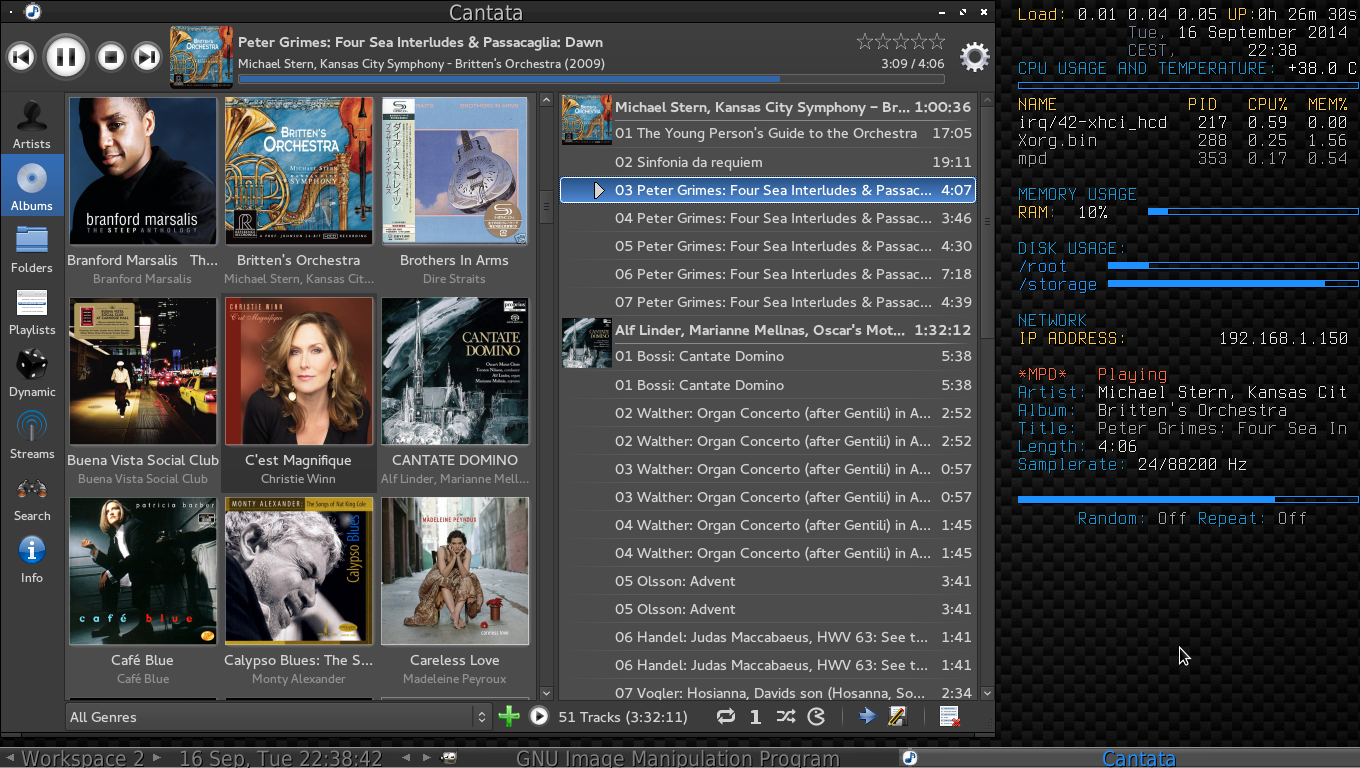1360x768 pixels.
Task: Stop playback with the stop button
Action: pos(111,57)
